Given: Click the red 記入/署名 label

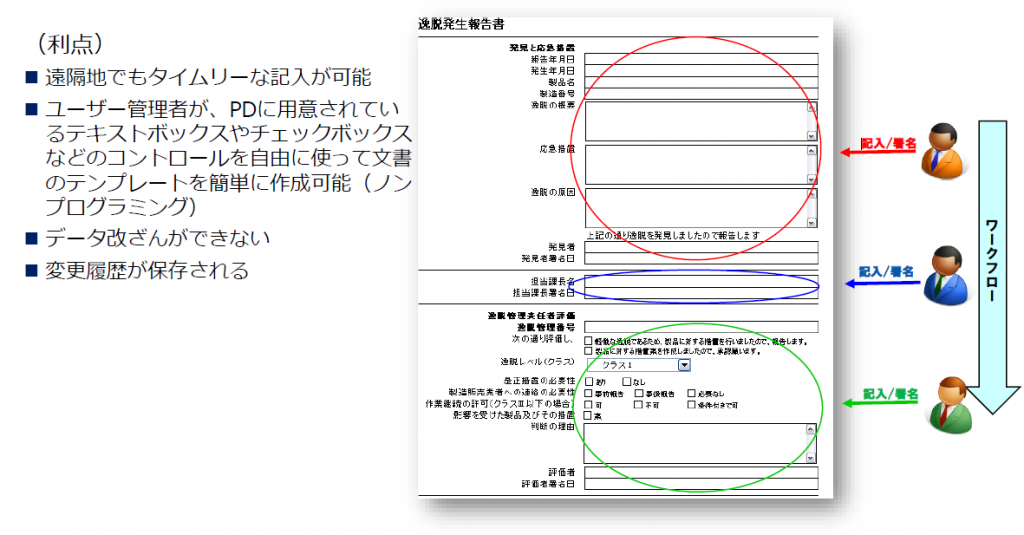Looking at the screenshot, I should [x=888, y=143].
